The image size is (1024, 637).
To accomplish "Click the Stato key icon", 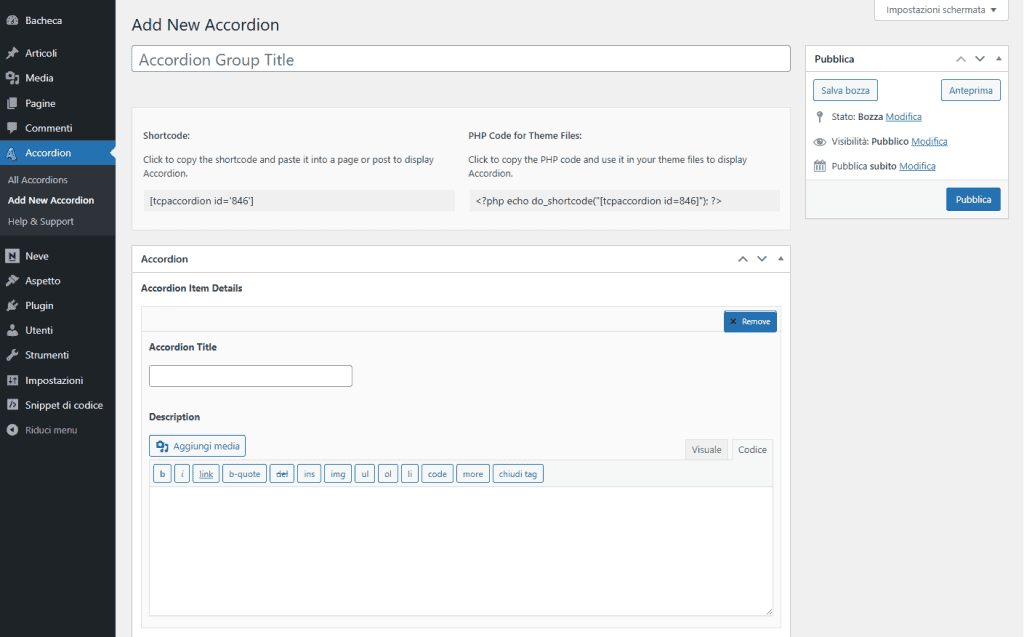I will coord(820,117).
